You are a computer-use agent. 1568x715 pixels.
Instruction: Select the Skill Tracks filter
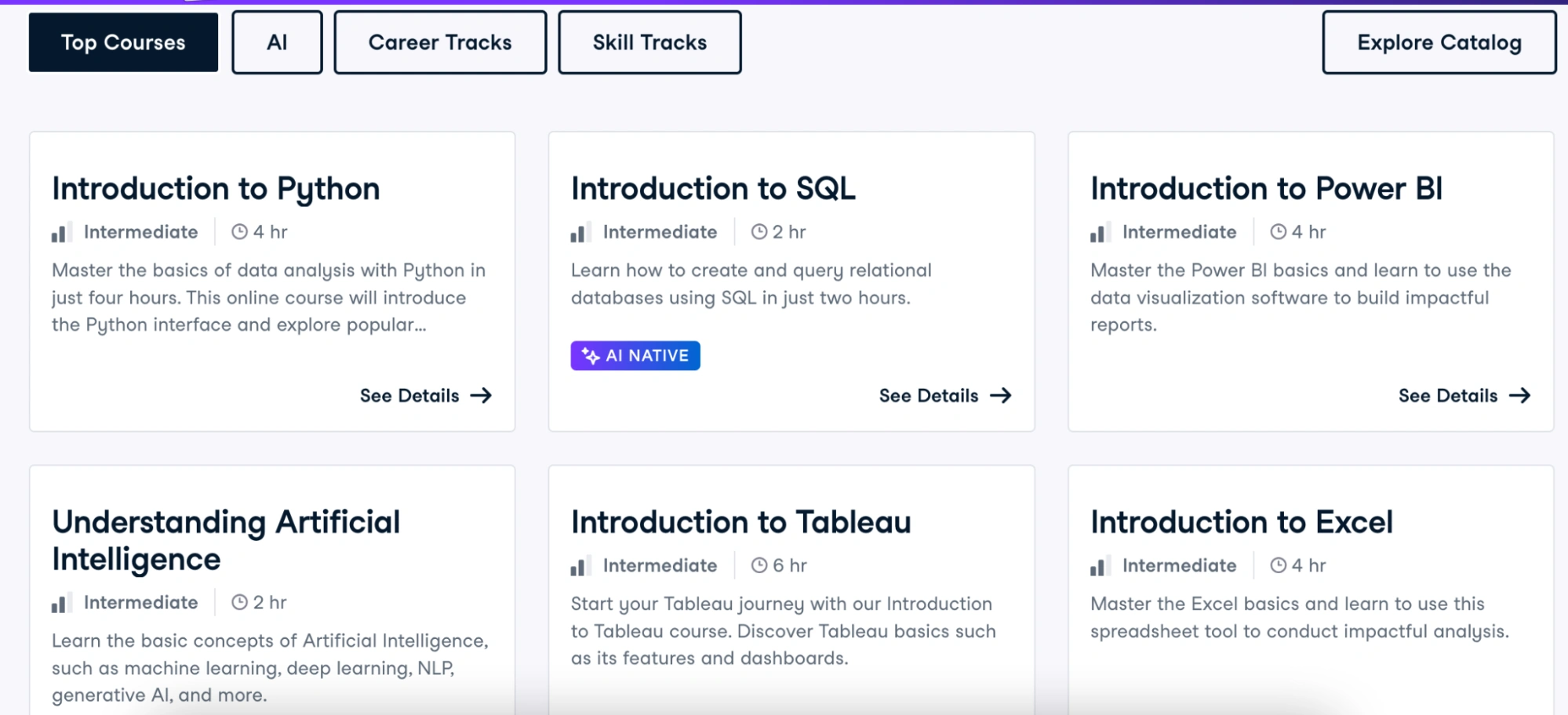pos(649,42)
